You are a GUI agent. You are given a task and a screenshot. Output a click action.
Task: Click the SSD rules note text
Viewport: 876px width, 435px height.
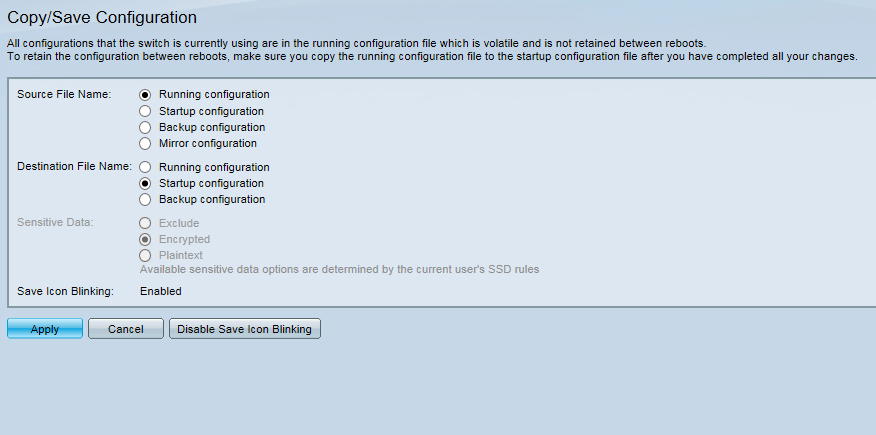tap(340, 269)
